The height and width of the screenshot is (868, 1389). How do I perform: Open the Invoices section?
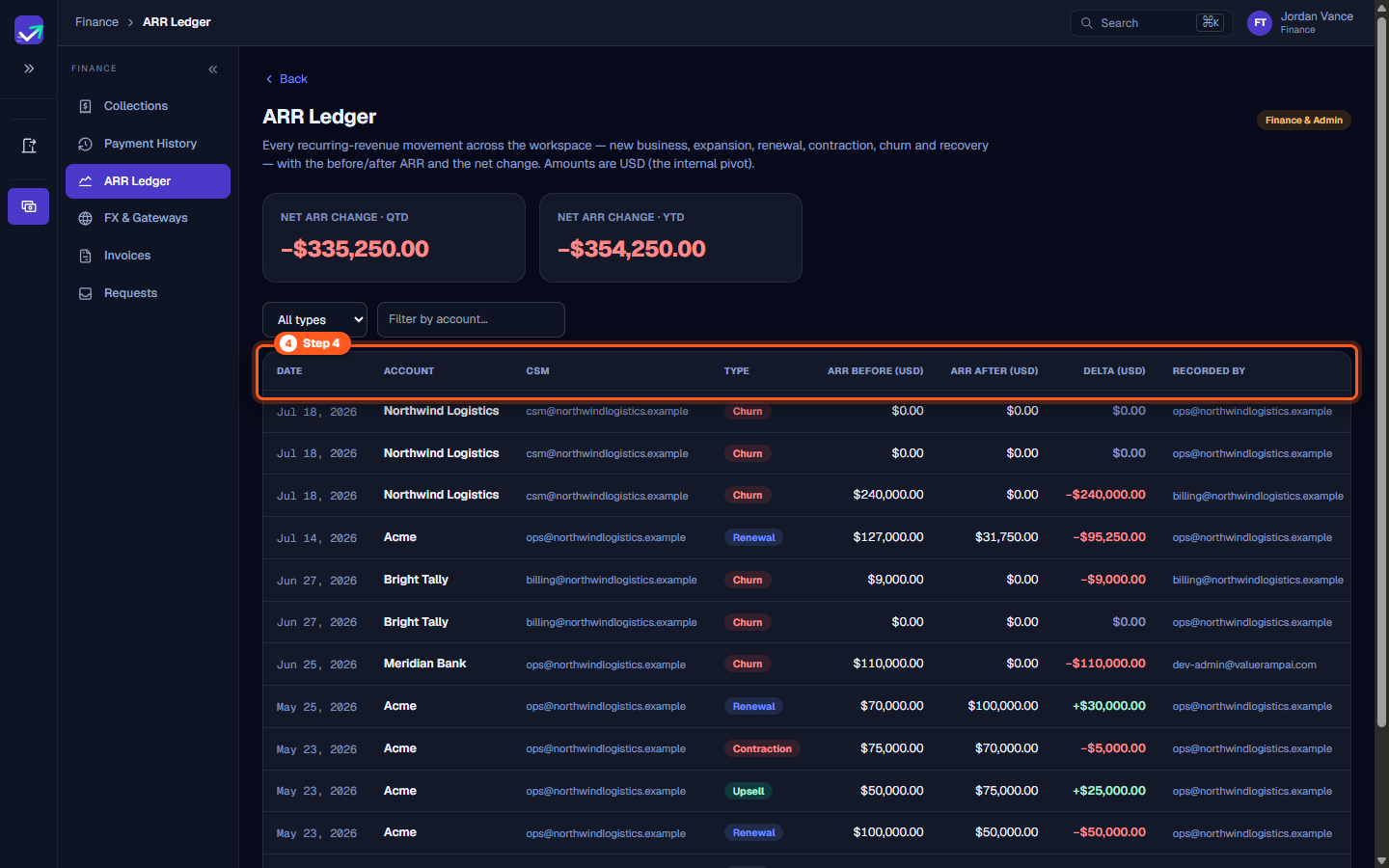148,256
